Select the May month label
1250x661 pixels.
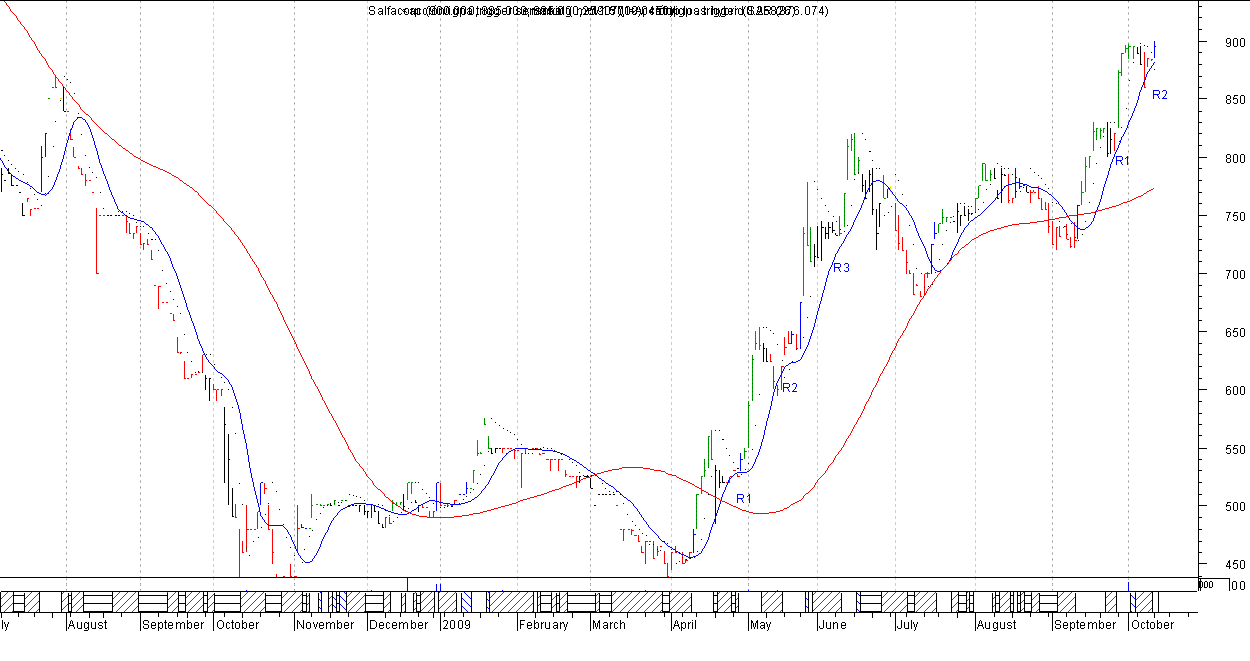point(760,625)
